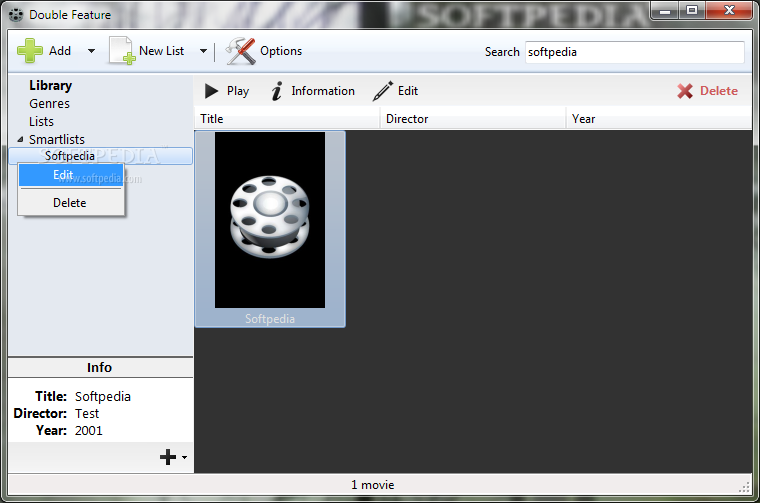Viewport: 760px width, 503px height.
Task: Choose Delete in the context menu
Action: (x=71, y=203)
